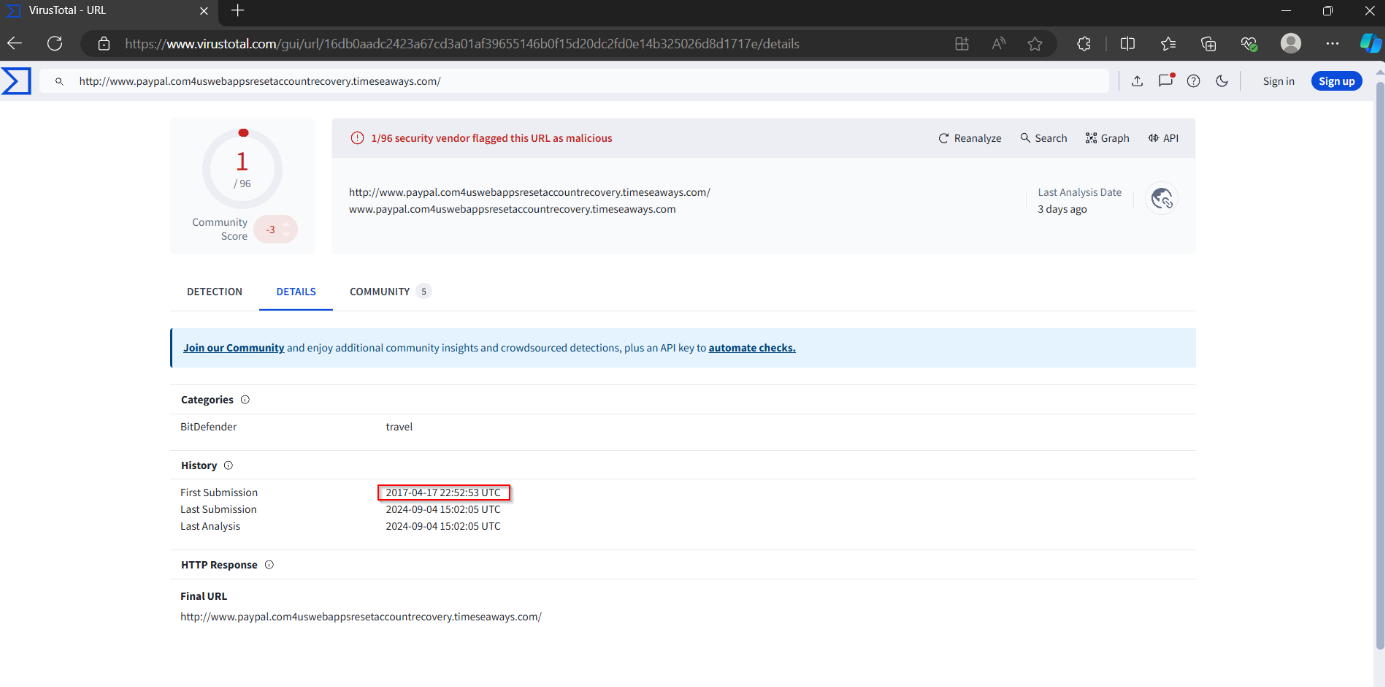1385x687 pixels.
Task: Toggle the split screen icon
Action: tap(1128, 44)
